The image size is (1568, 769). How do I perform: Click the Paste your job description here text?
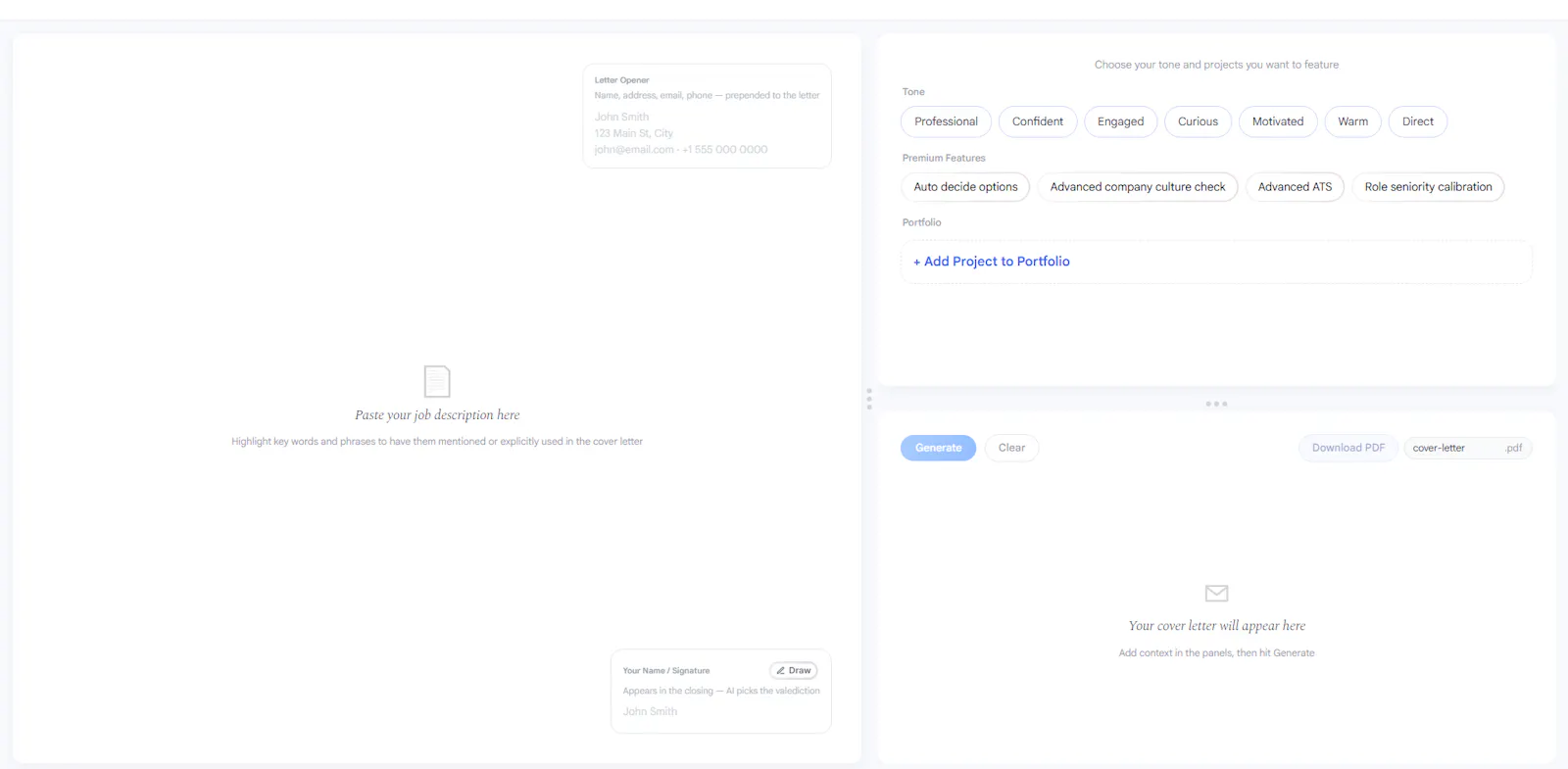[x=437, y=415]
